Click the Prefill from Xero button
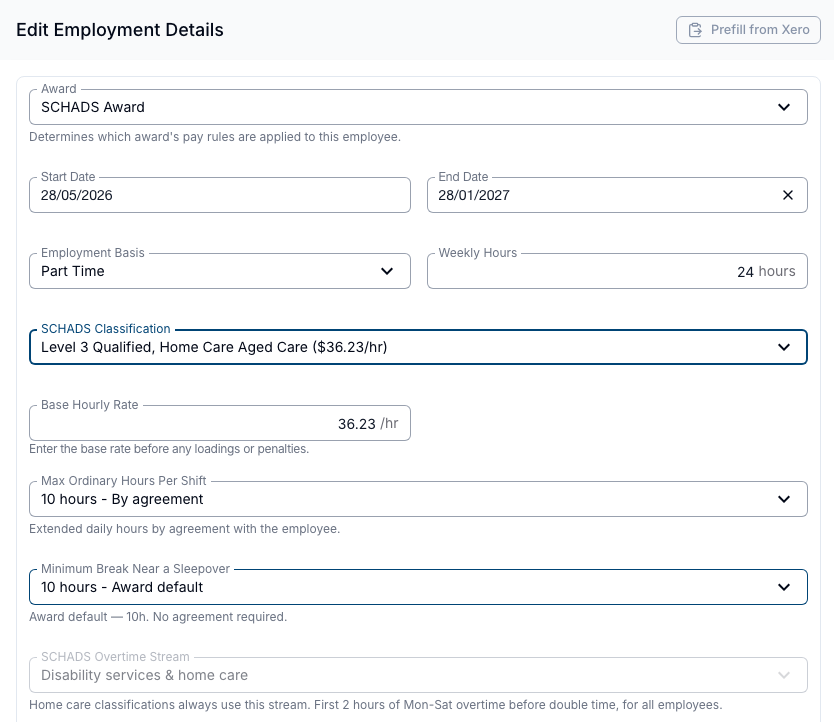 [748, 30]
